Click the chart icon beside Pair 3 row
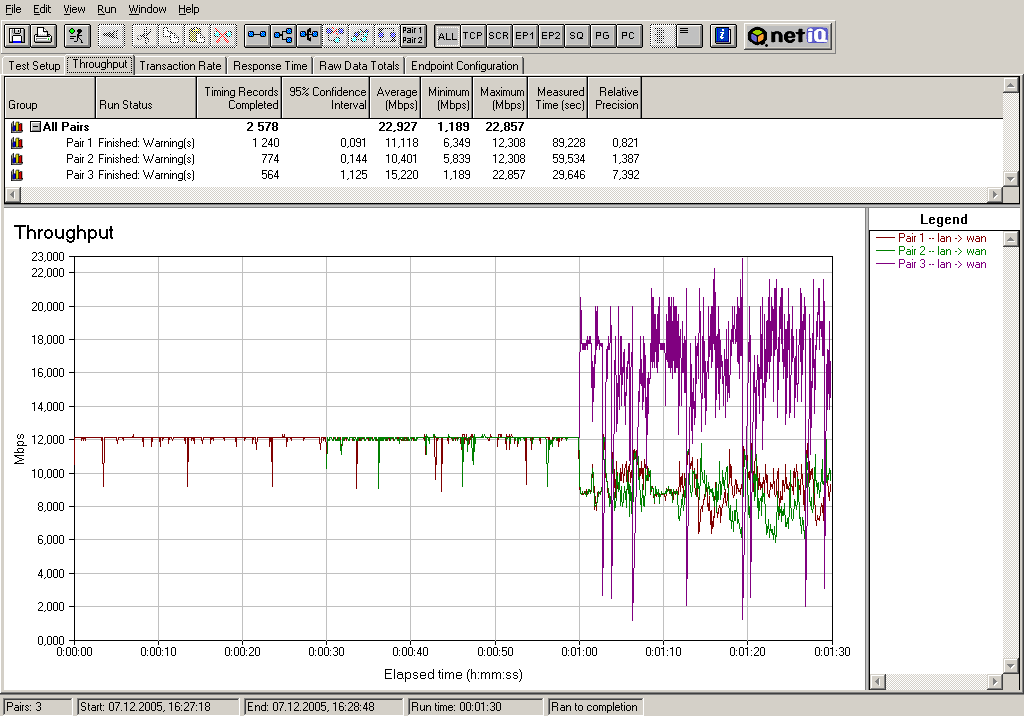Viewport: 1024px width, 716px height. pyautogui.click(x=16, y=175)
